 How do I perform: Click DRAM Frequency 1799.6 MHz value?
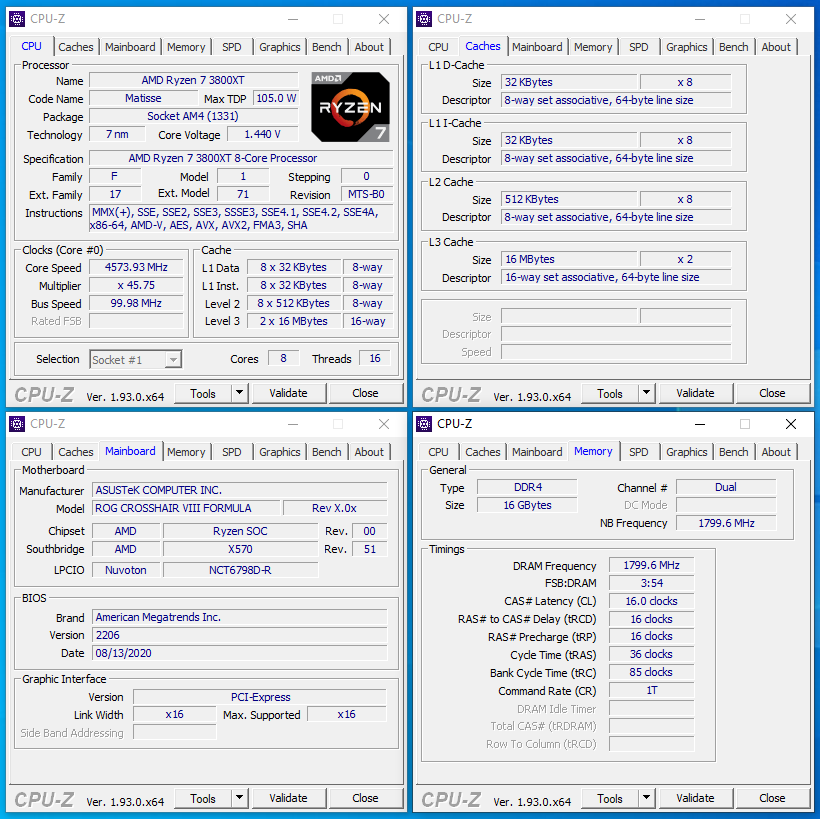click(x=652, y=565)
